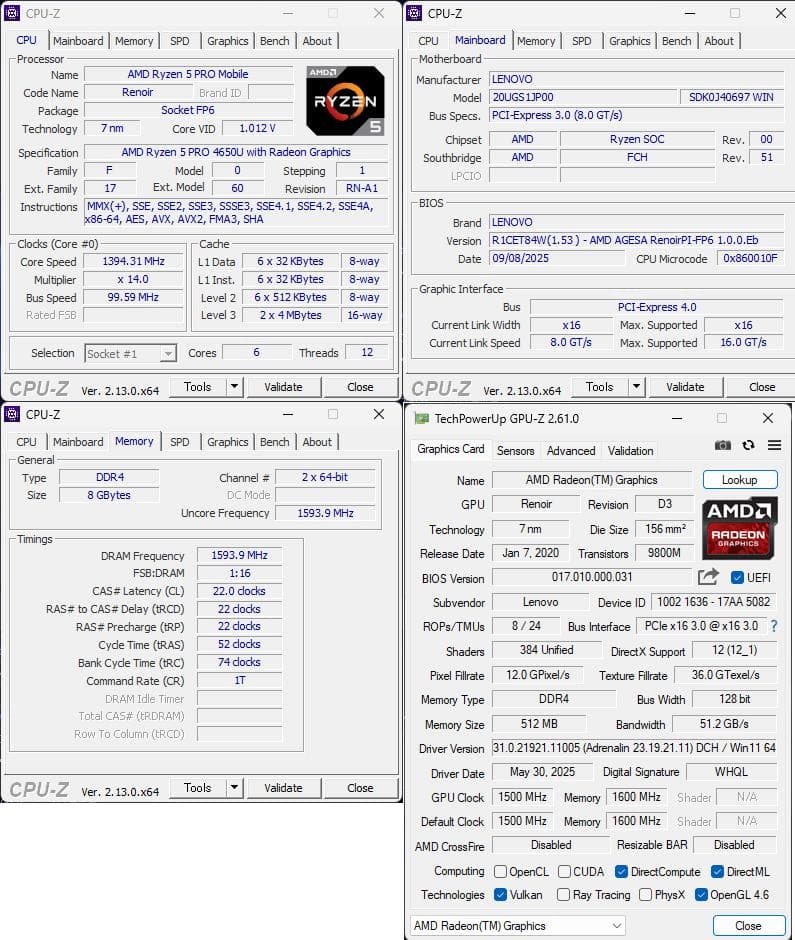Viewport: 795px width, 940px height.
Task: Open the GPU-Z hamburger menu icon
Action: pos(774,445)
